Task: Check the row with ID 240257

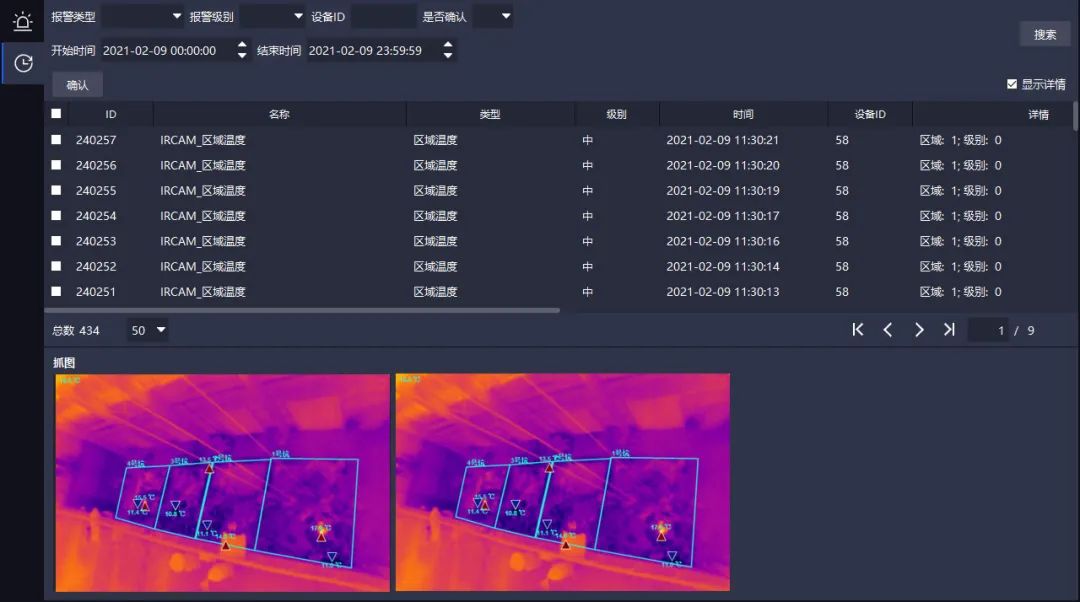Action: 56,139
